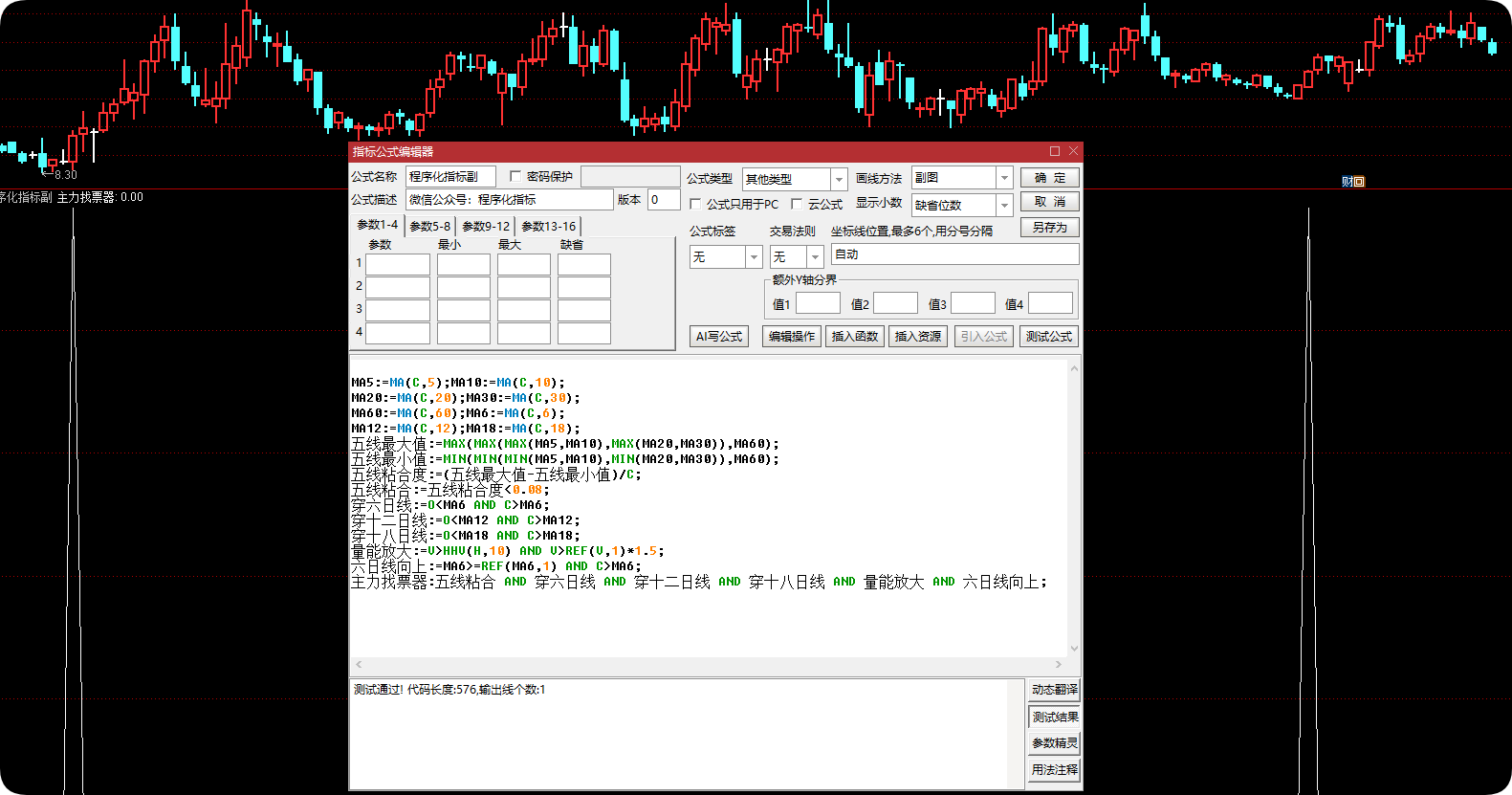1512x795 pixels.
Task: Show the 动态翻译 panel
Action: [x=1055, y=690]
